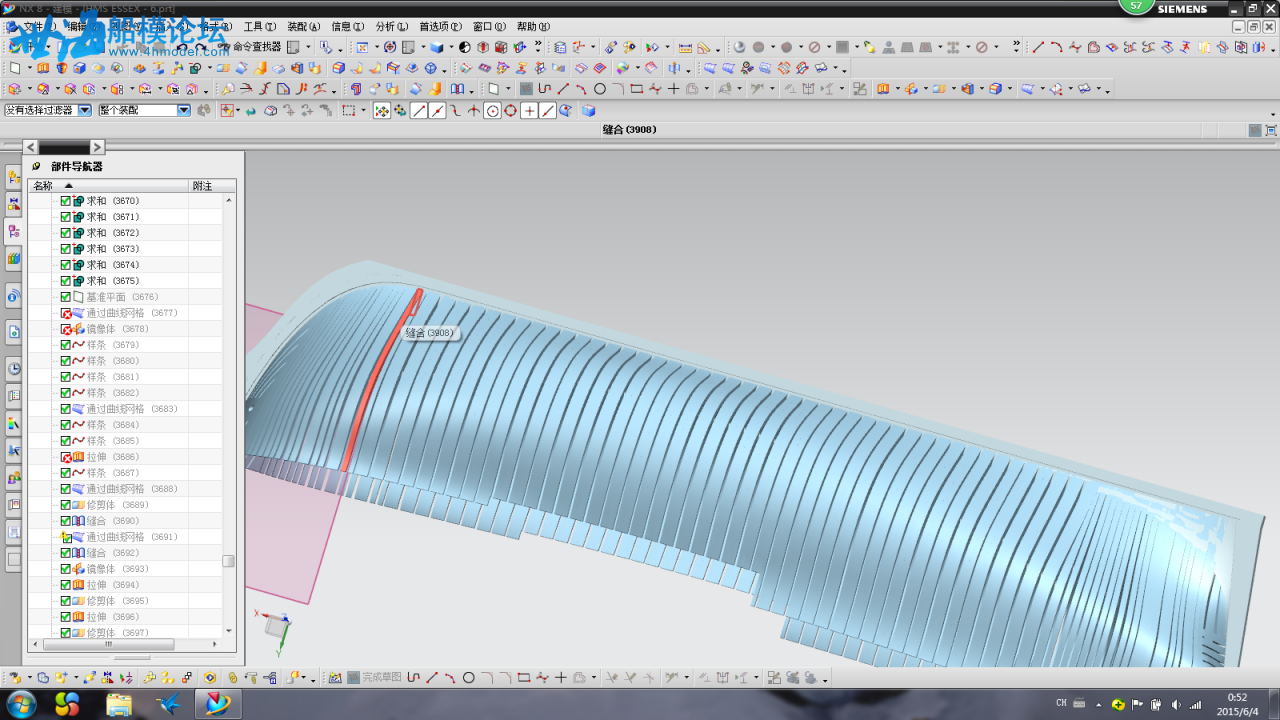The image size is (1280, 720).
Task: Click the plus point icon in third toolbar
Action: pyautogui.click(x=673, y=89)
